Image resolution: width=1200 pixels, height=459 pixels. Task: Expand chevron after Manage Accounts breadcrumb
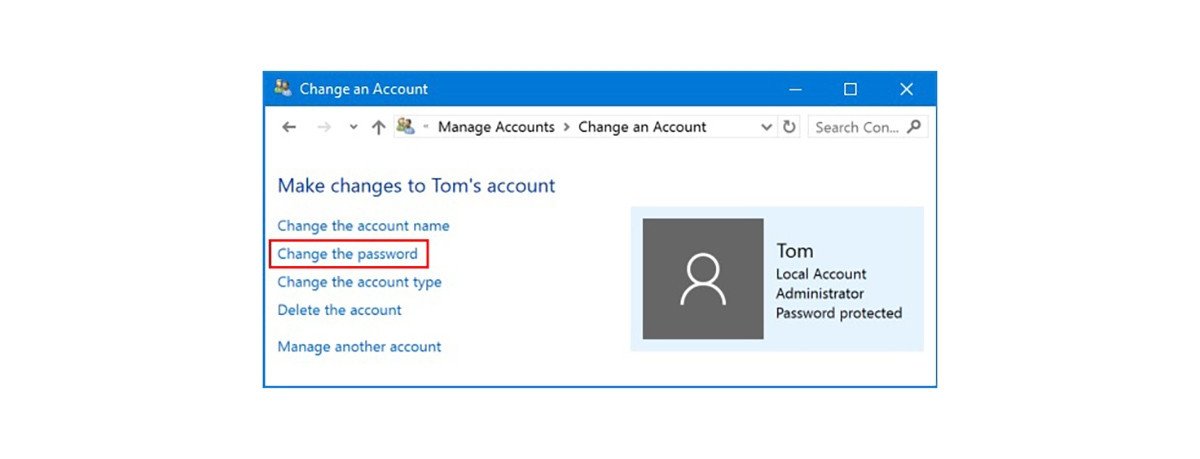coord(566,127)
